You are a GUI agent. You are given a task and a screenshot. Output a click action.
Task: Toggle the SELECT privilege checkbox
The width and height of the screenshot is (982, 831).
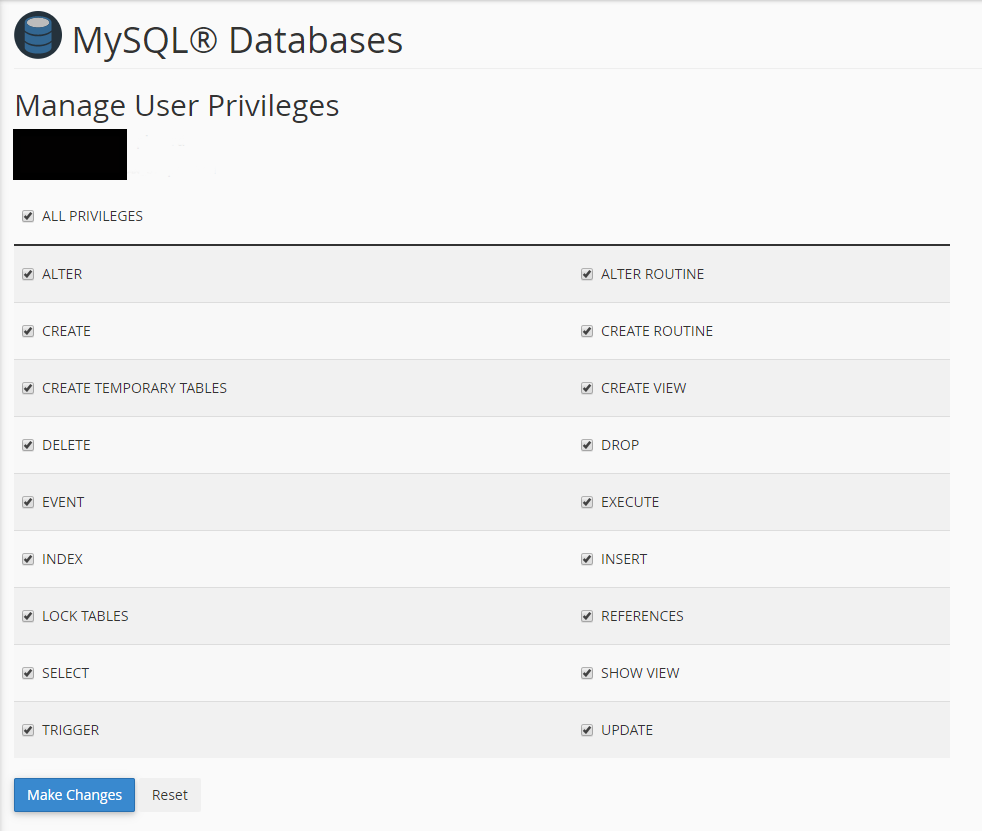pyautogui.click(x=28, y=673)
